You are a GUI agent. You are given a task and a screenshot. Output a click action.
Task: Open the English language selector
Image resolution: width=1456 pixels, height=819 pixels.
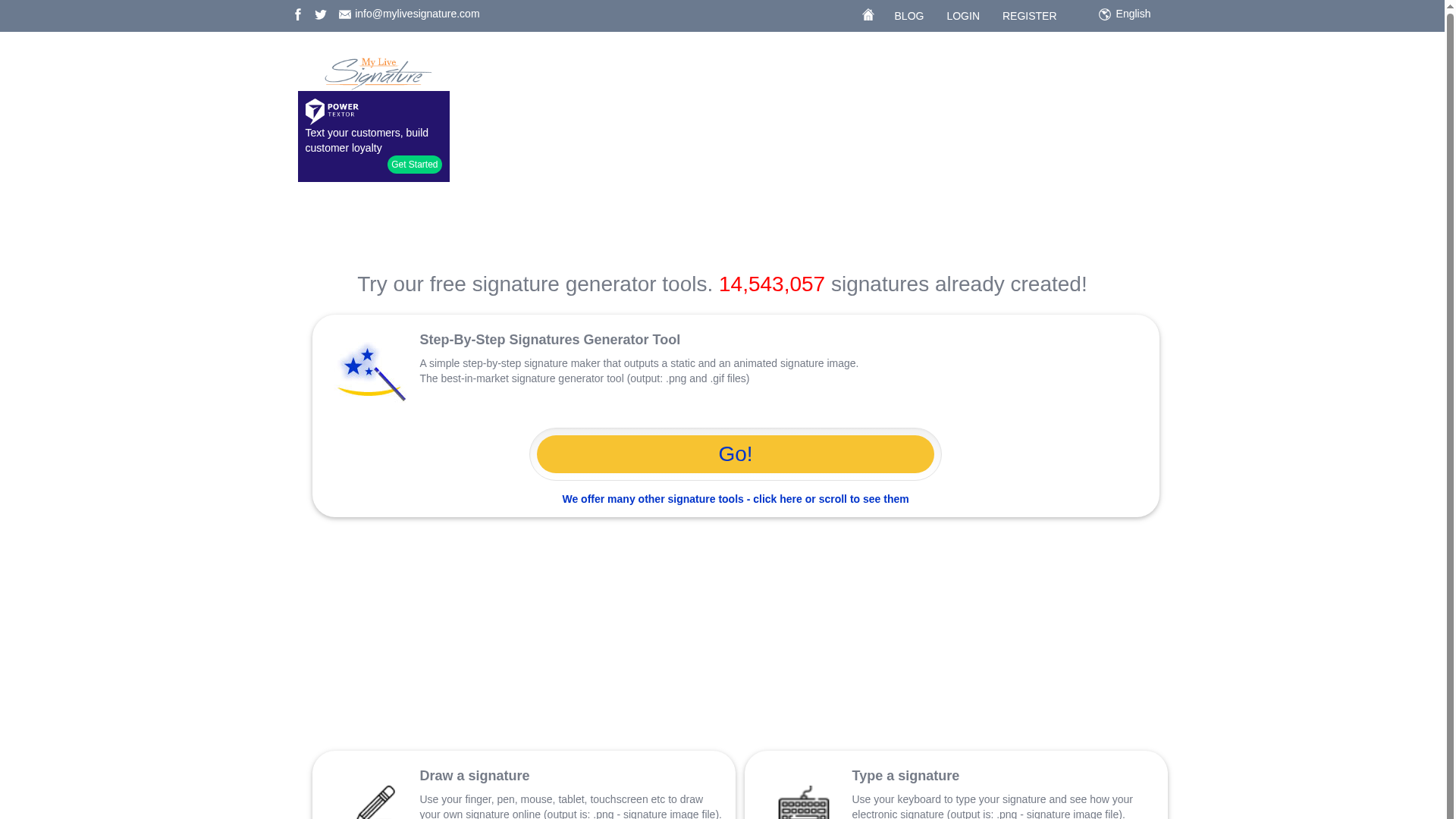point(1133,14)
